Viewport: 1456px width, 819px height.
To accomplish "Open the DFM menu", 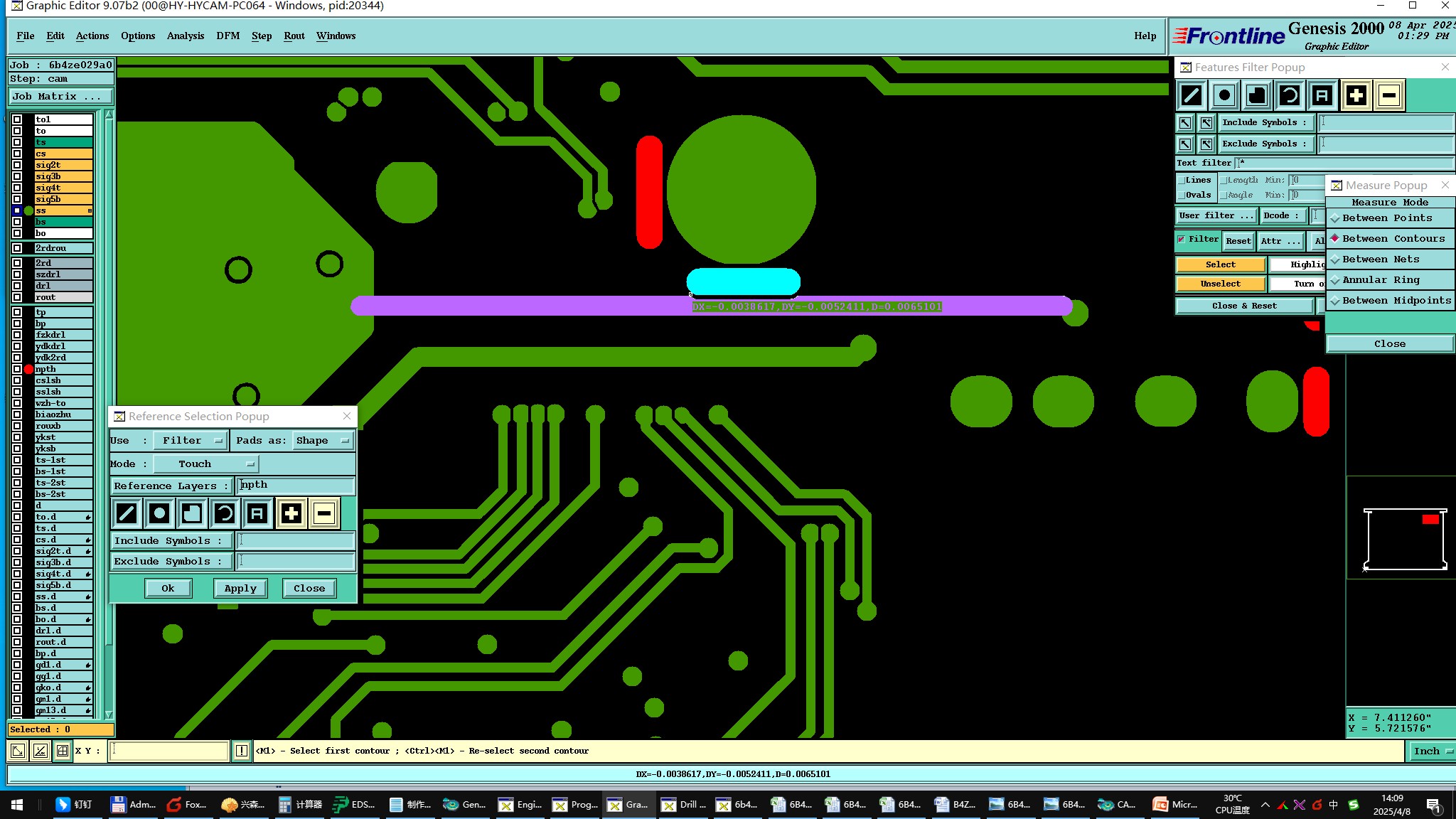I will click(227, 36).
